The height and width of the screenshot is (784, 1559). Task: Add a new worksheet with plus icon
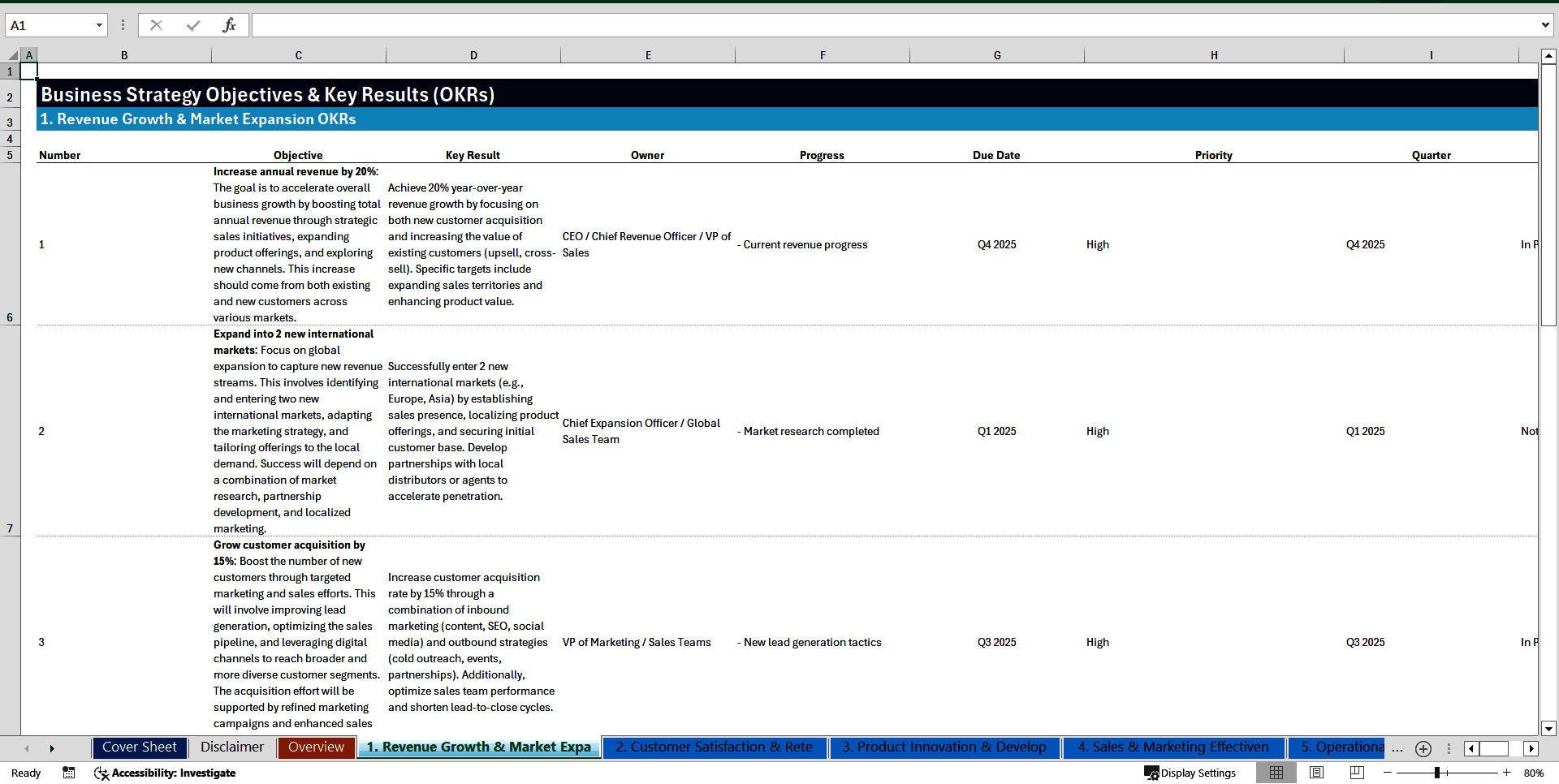[1423, 748]
